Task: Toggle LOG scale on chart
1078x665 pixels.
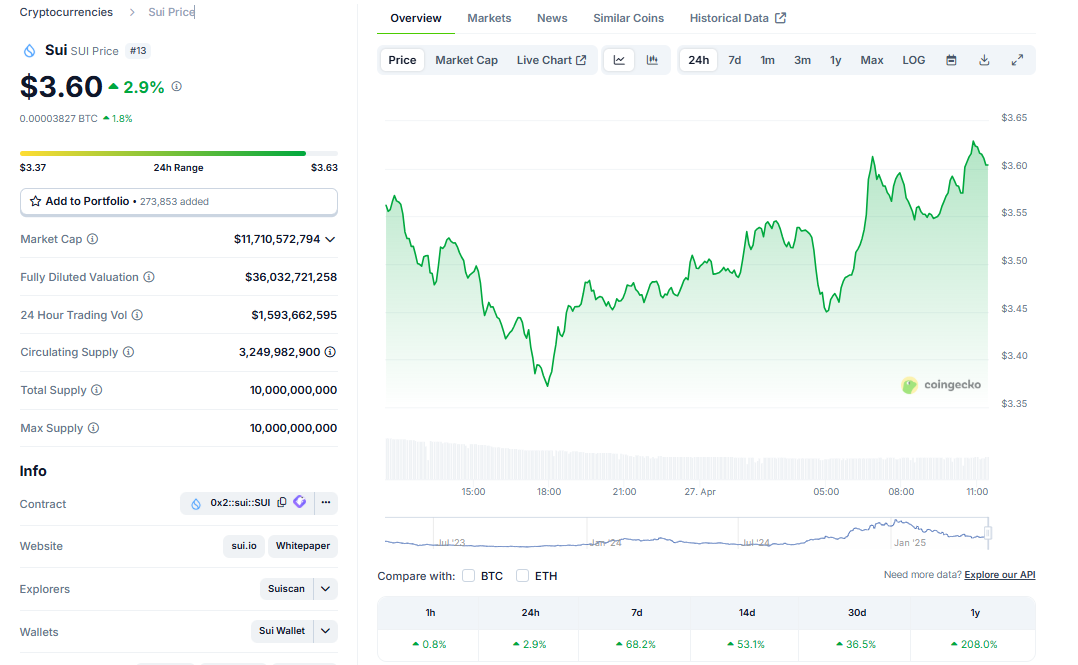Action: click(x=914, y=61)
